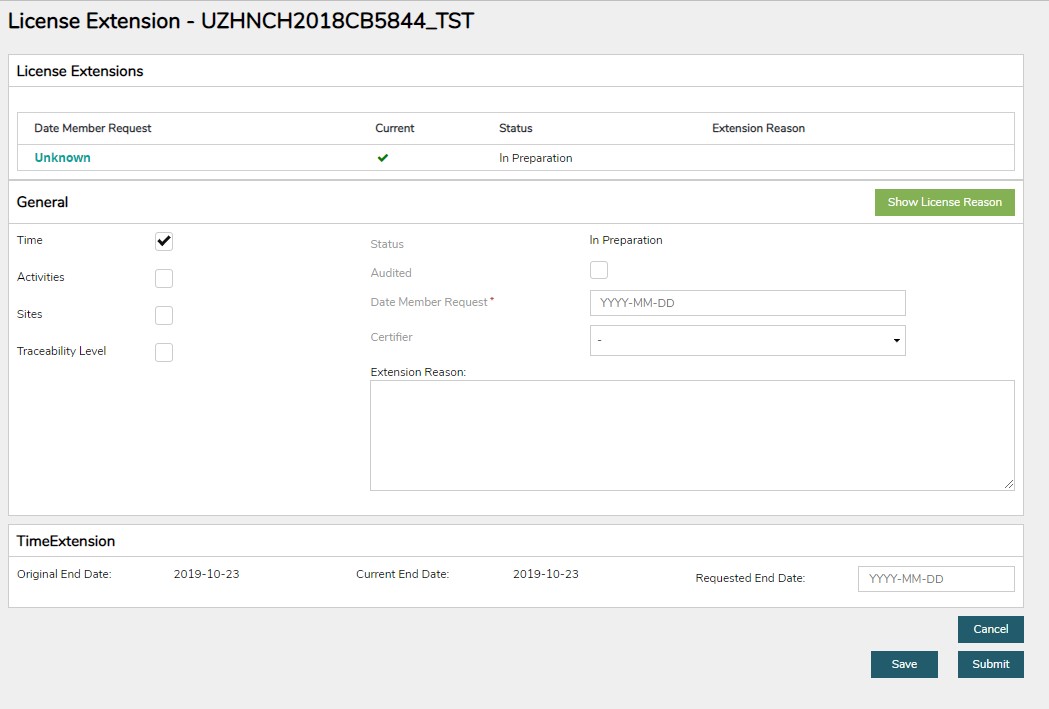This screenshot has height=709, width=1049.
Task: Submit the license extension form
Action: coord(990,664)
